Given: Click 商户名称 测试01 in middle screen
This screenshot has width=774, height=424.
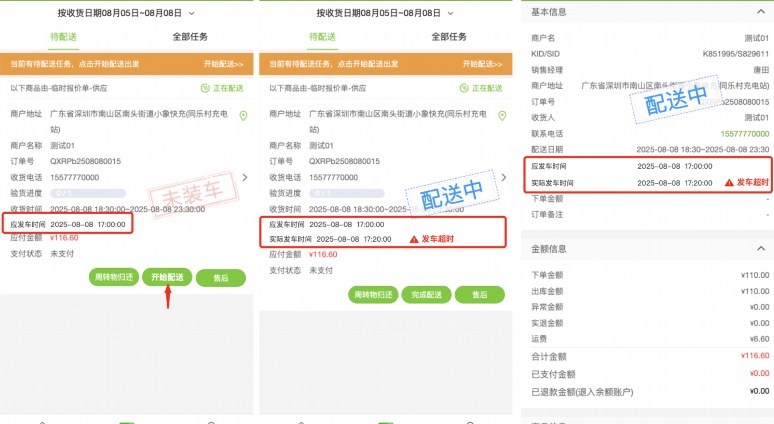Looking at the screenshot, I should pyautogui.click(x=321, y=146).
